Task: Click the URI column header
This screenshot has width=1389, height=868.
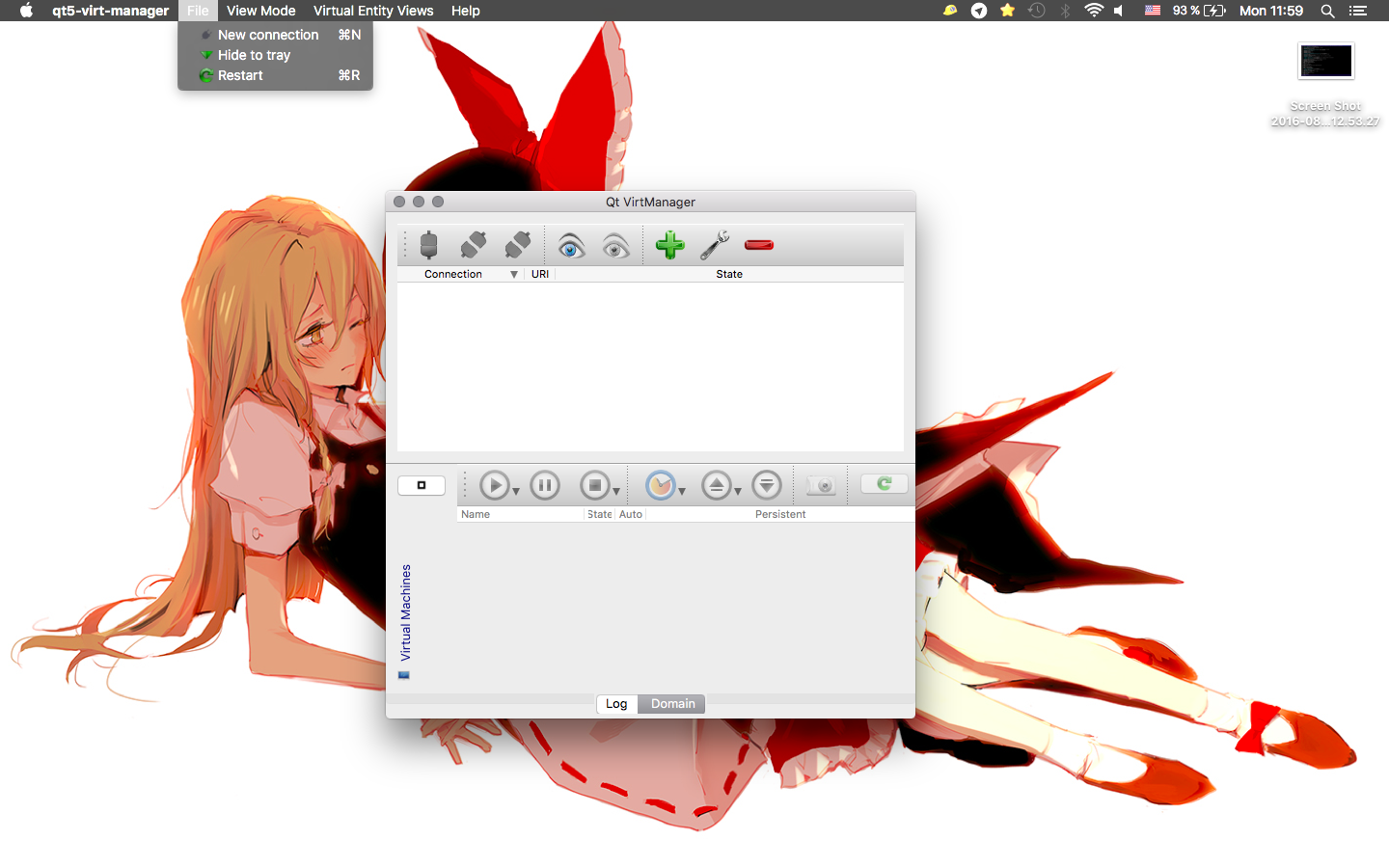Action: tap(540, 275)
